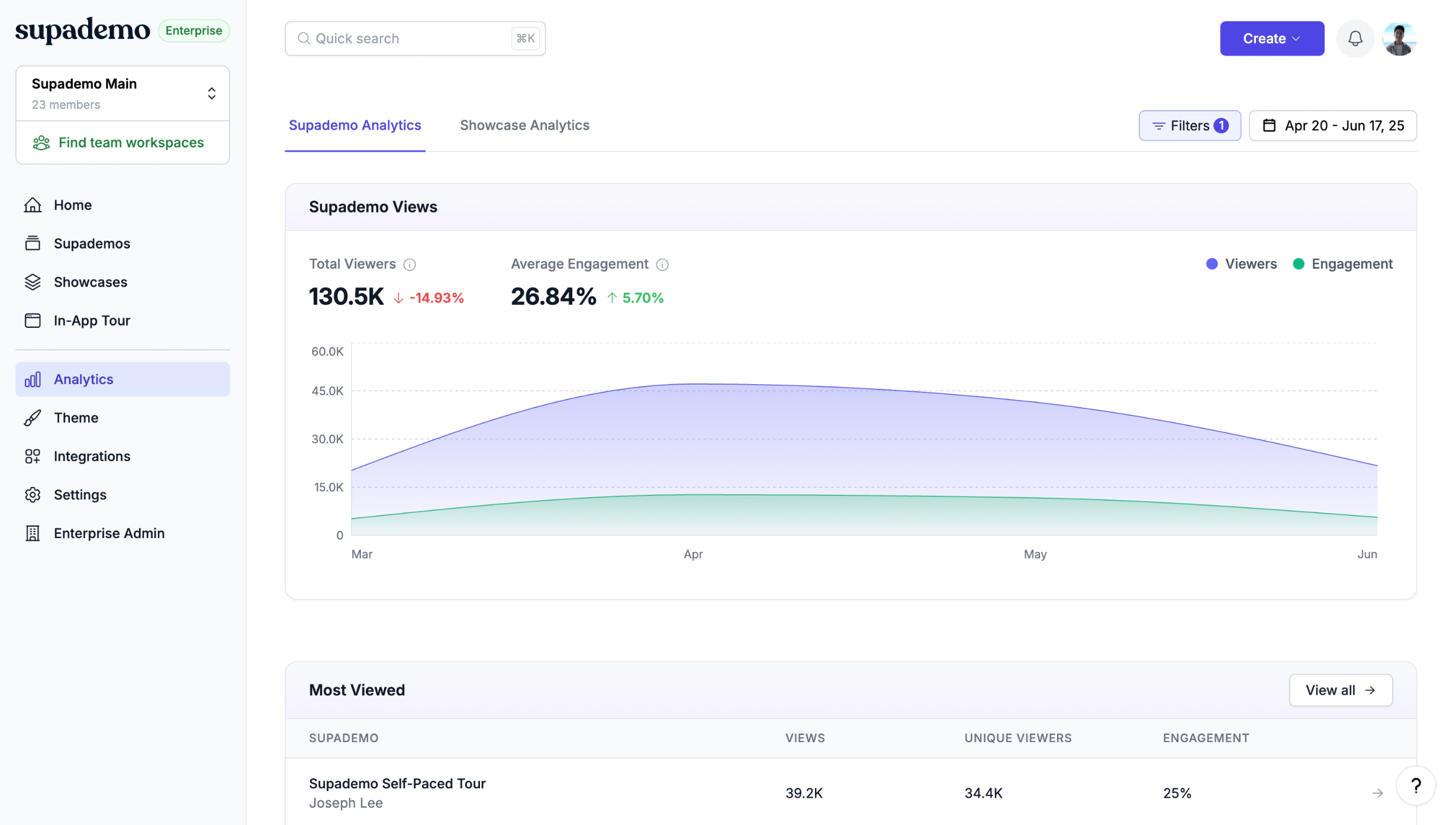Open the help question mark button
This screenshot has height=825, width=1456.
(x=1416, y=785)
